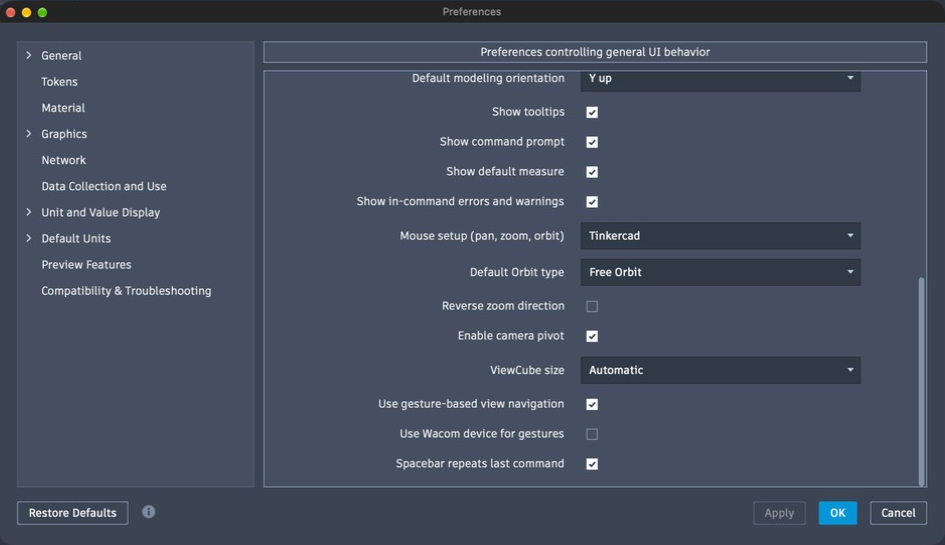The image size is (945, 545).
Task: Confirm with the OK button
Action: pos(837,513)
